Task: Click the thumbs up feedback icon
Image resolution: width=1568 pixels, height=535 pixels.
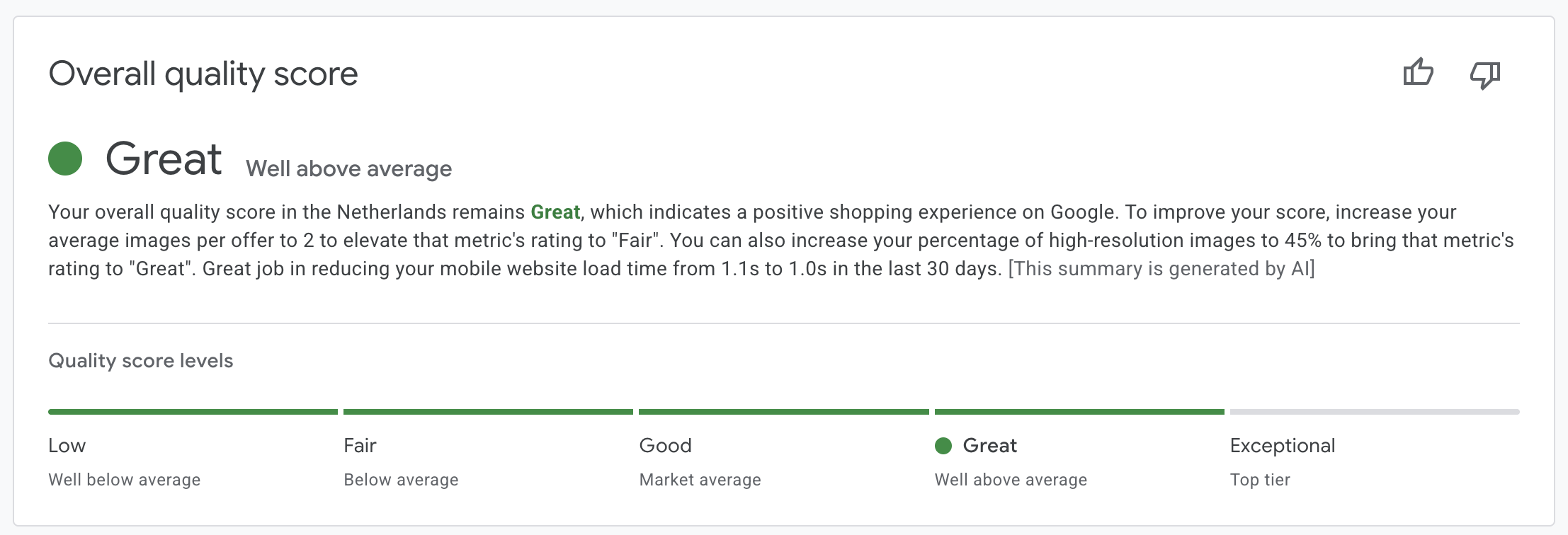Action: point(1418,73)
